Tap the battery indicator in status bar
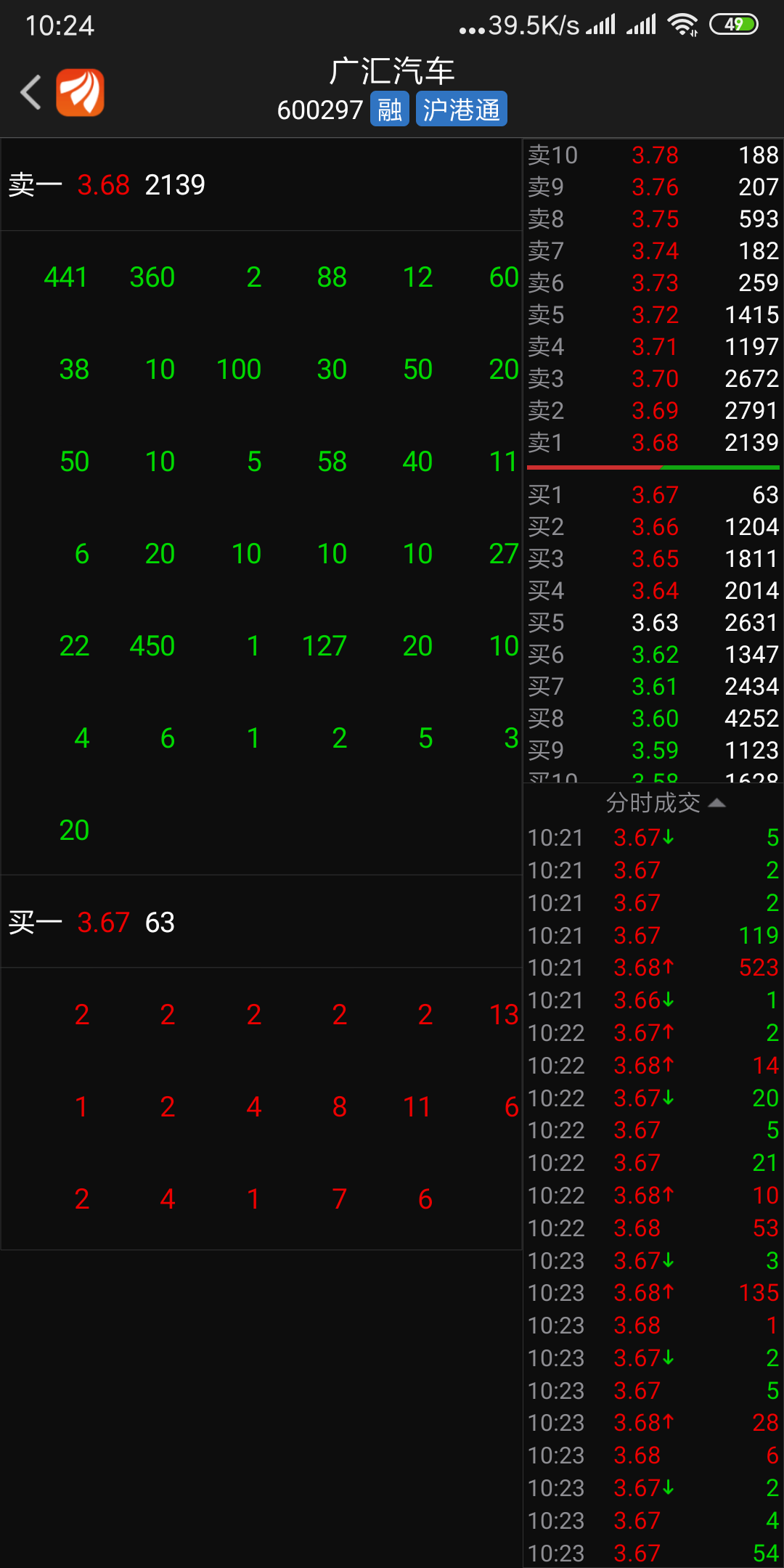Viewport: 784px width, 1568px height. pyautogui.click(x=734, y=25)
